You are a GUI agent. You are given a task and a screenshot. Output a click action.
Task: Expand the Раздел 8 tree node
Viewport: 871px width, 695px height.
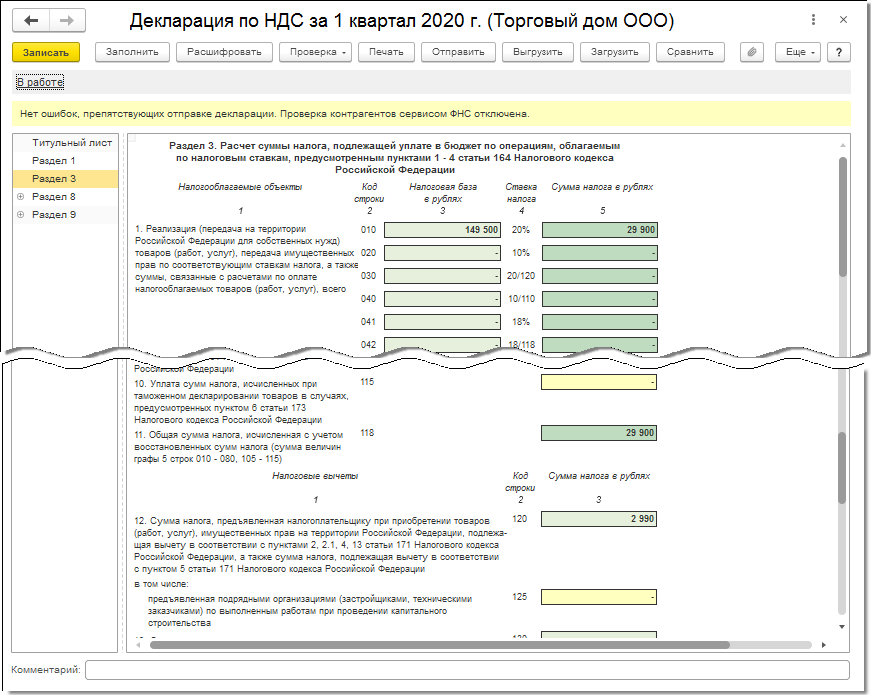point(21,197)
